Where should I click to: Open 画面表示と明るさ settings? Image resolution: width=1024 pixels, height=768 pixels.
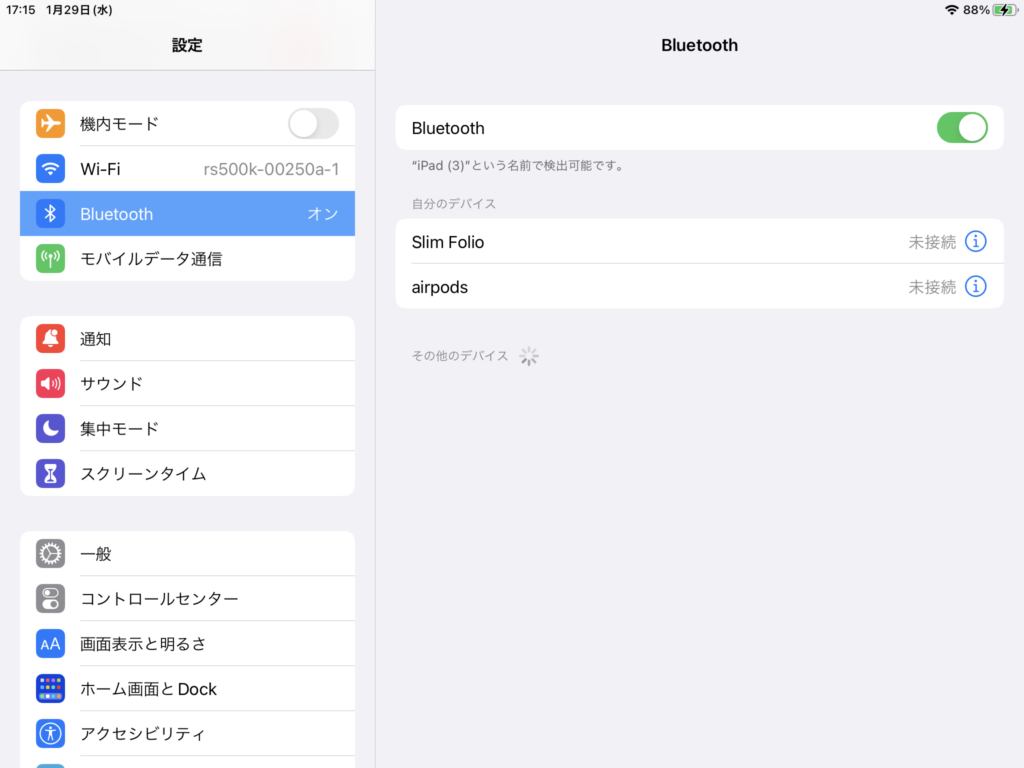(187, 644)
